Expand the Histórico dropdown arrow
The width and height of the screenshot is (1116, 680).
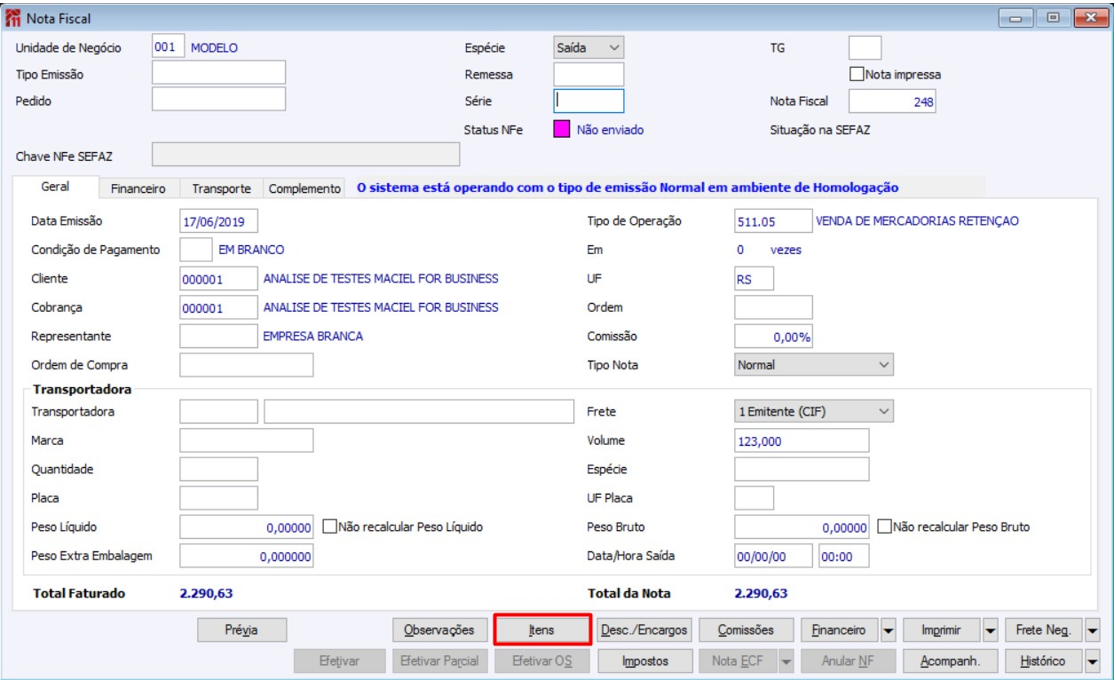1093,661
